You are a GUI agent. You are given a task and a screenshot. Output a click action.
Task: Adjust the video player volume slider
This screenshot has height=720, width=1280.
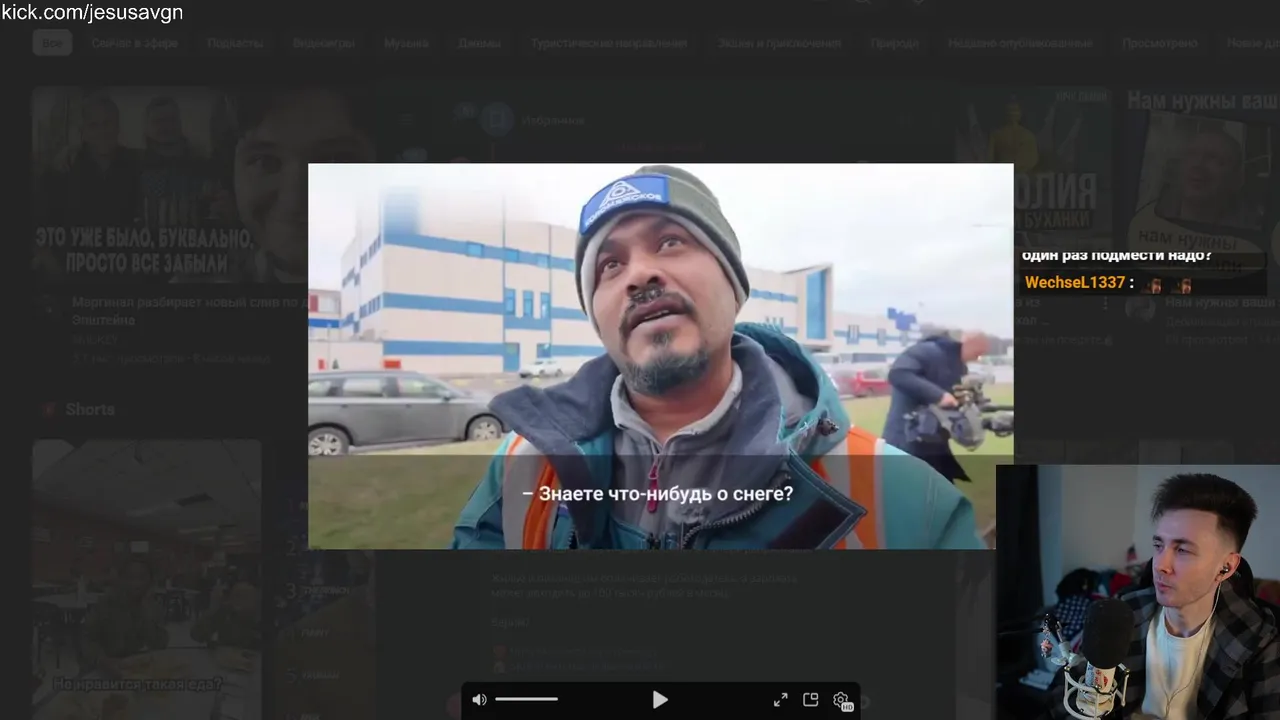click(x=527, y=699)
